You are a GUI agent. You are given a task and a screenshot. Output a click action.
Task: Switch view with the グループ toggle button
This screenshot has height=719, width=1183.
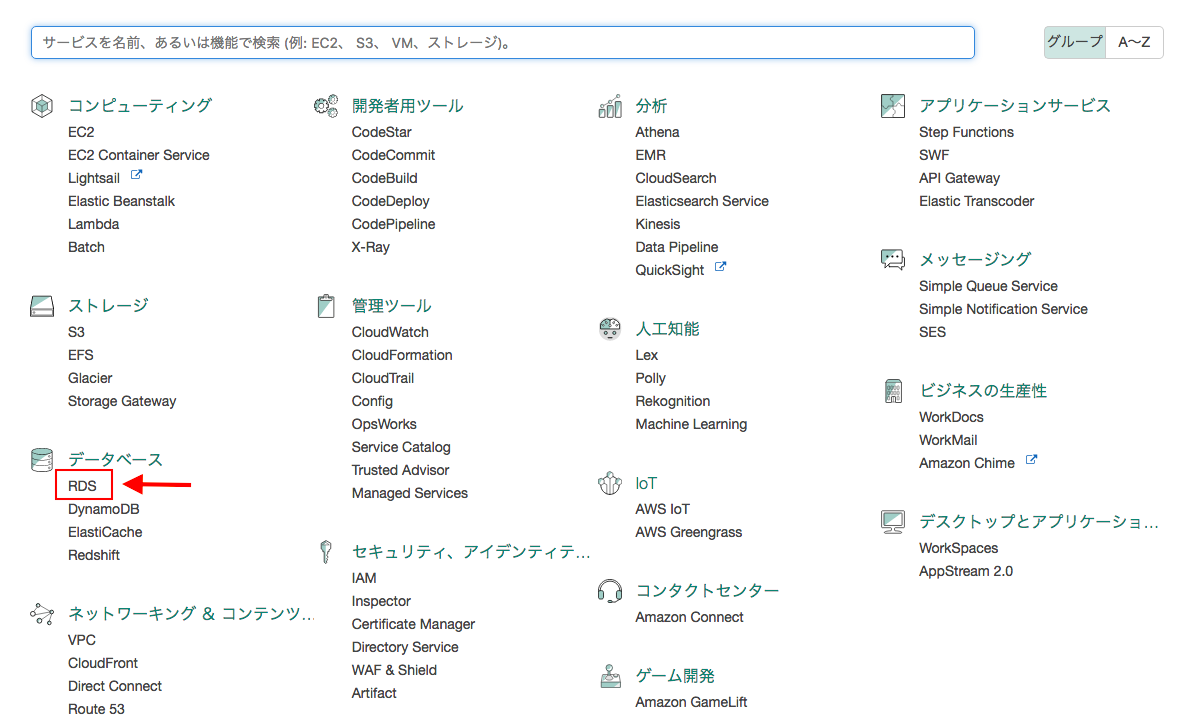tap(1074, 42)
